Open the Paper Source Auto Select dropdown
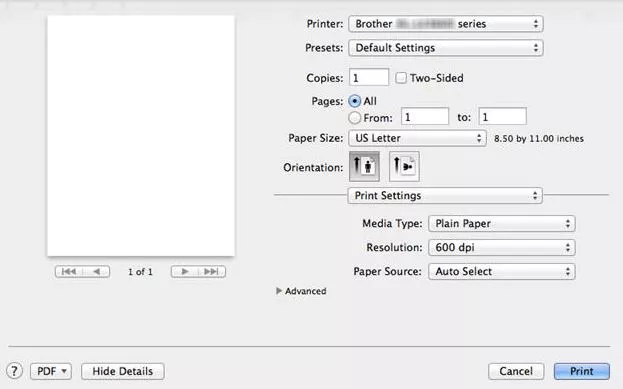 coord(502,271)
